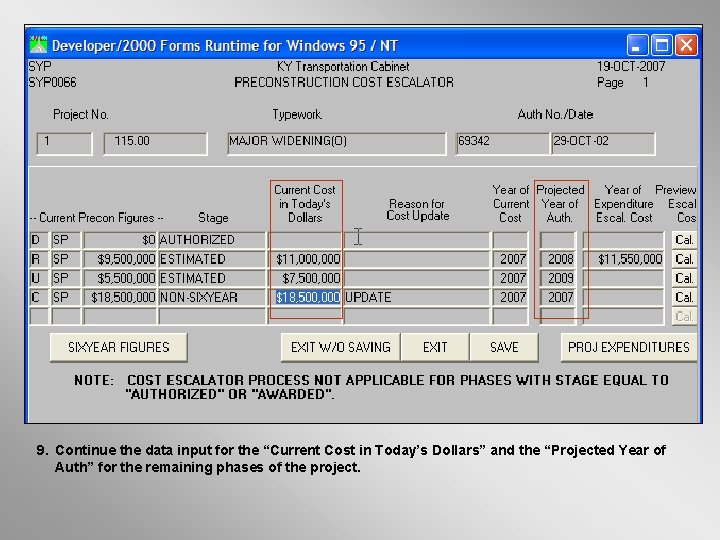
Task: Maximize the Forms Runtime window
Action: [662, 45]
